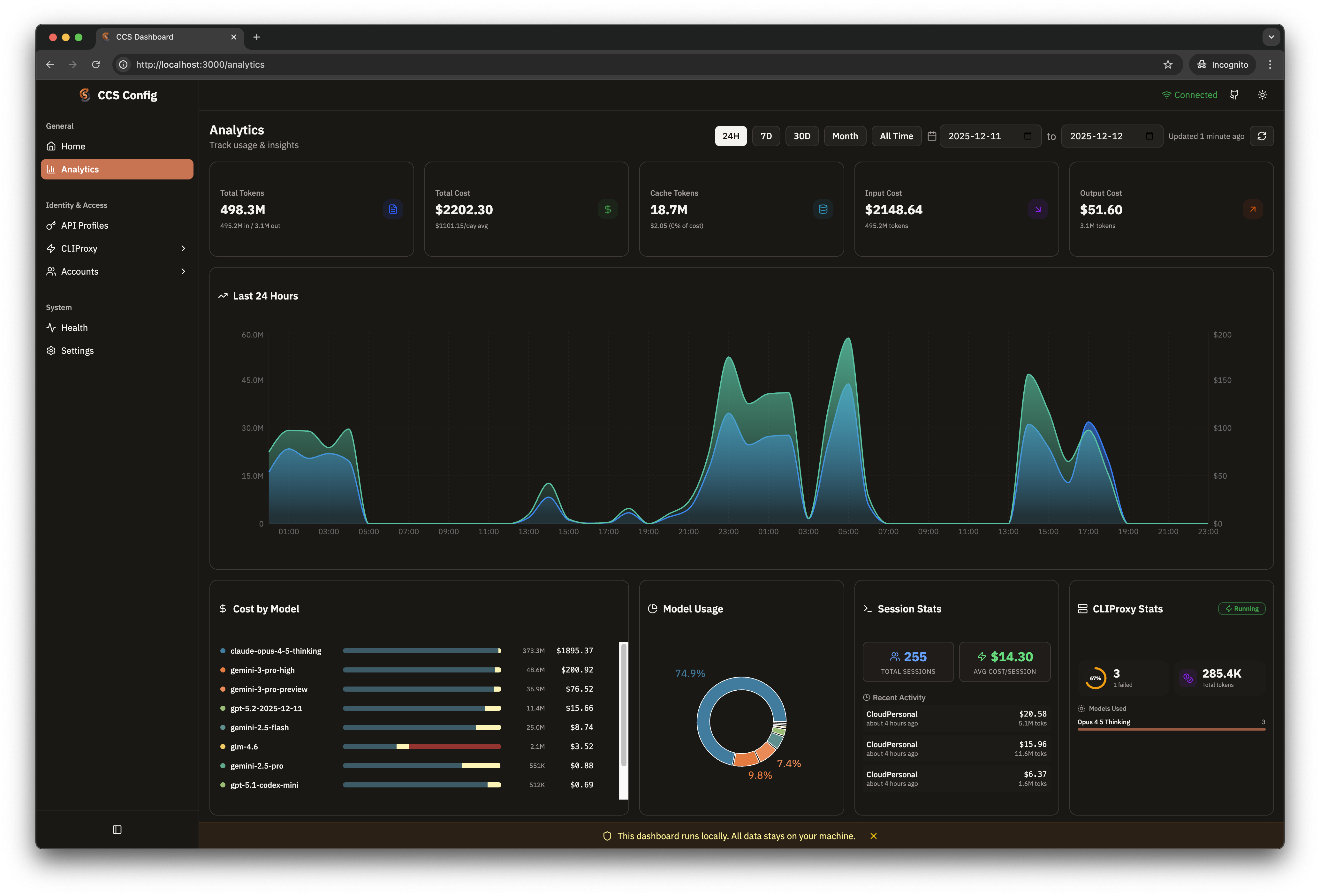Image resolution: width=1320 pixels, height=896 pixels.
Task: Open browser tab search dropdown
Action: (1271, 37)
